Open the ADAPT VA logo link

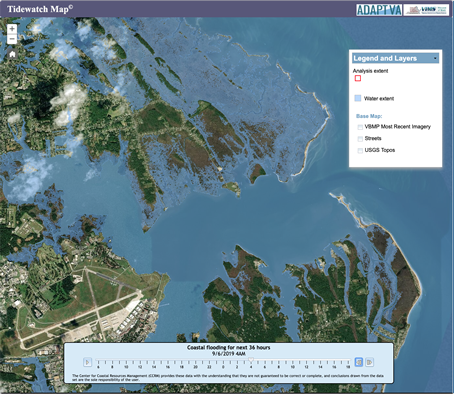pyautogui.click(x=379, y=10)
